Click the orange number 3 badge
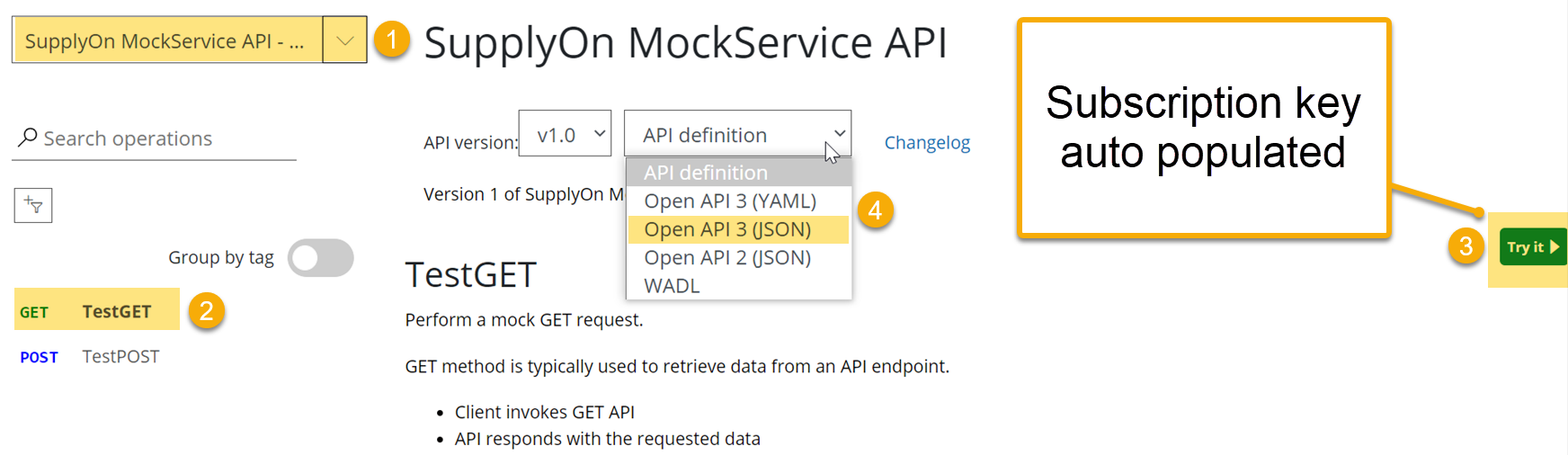Screen dimensions: 1568x455 1466,246
